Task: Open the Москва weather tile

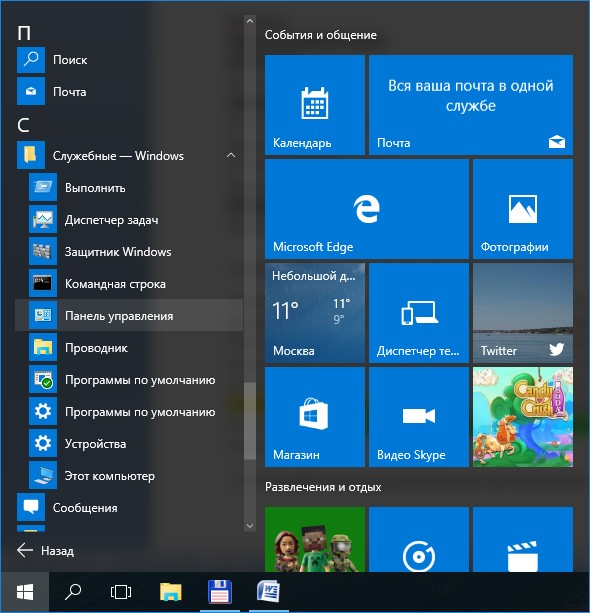Action: (x=315, y=313)
